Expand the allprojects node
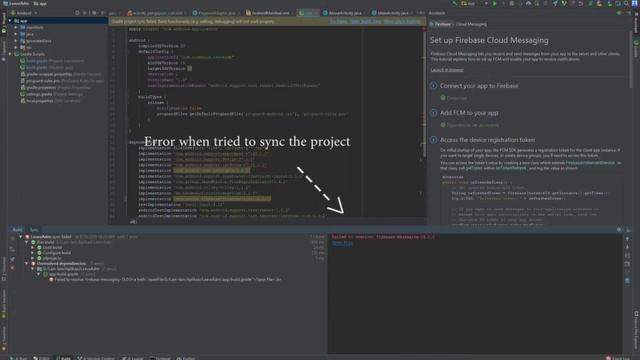This screenshot has width=640, height=360. tap(33, 258)
